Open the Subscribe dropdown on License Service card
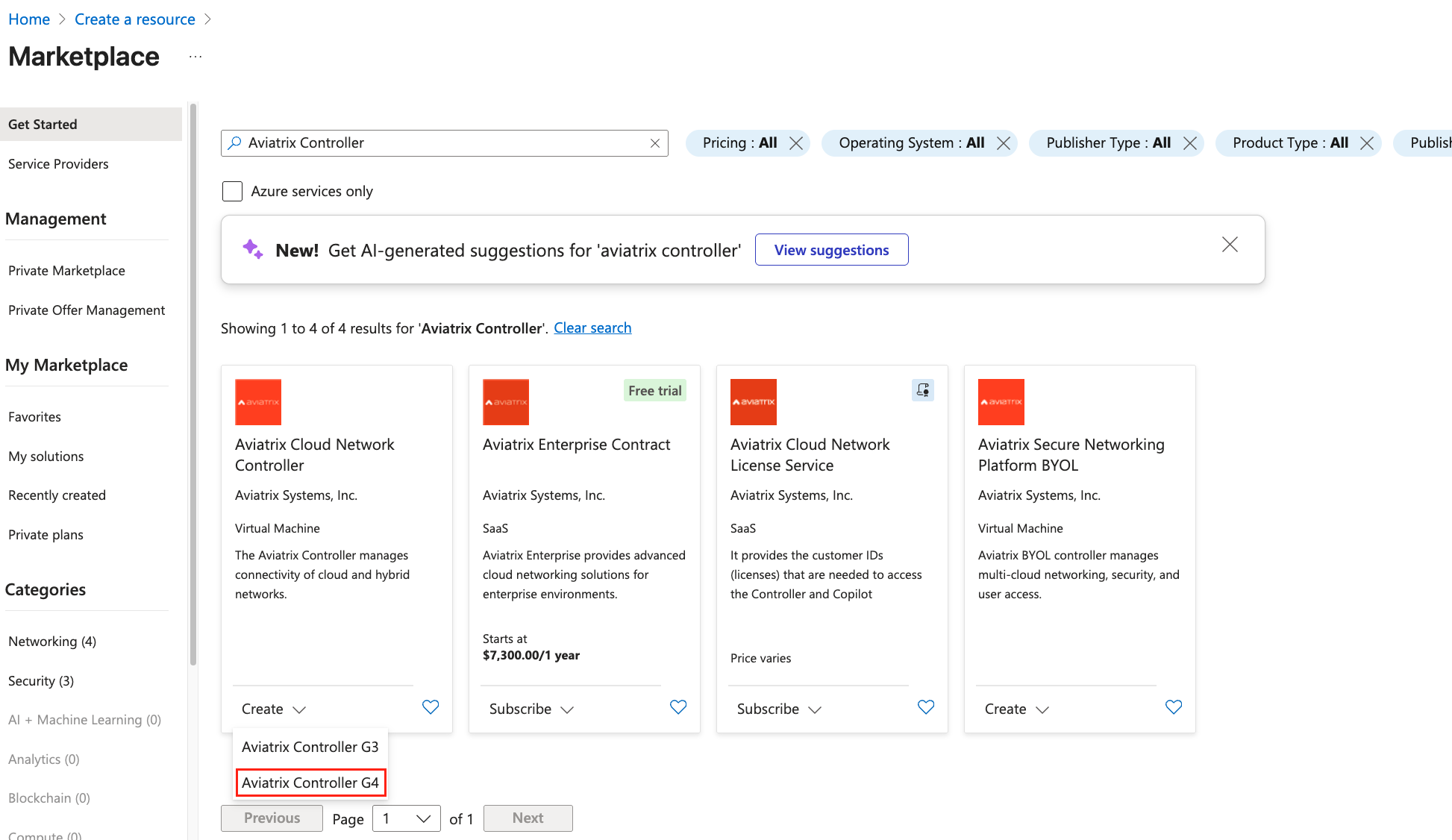The image size is (1452, 840). pos(778,709)
